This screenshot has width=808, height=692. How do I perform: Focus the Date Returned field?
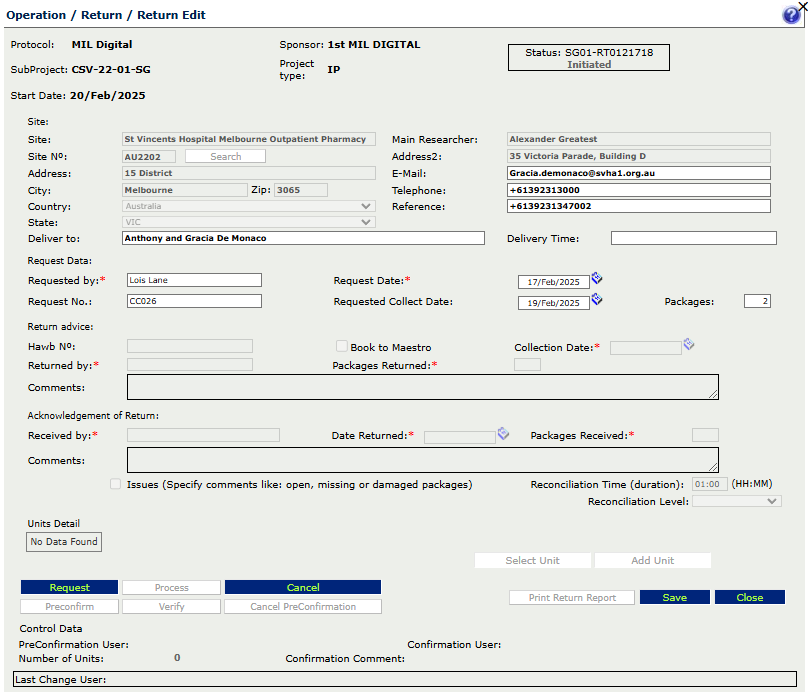click(x=460, y=437)
